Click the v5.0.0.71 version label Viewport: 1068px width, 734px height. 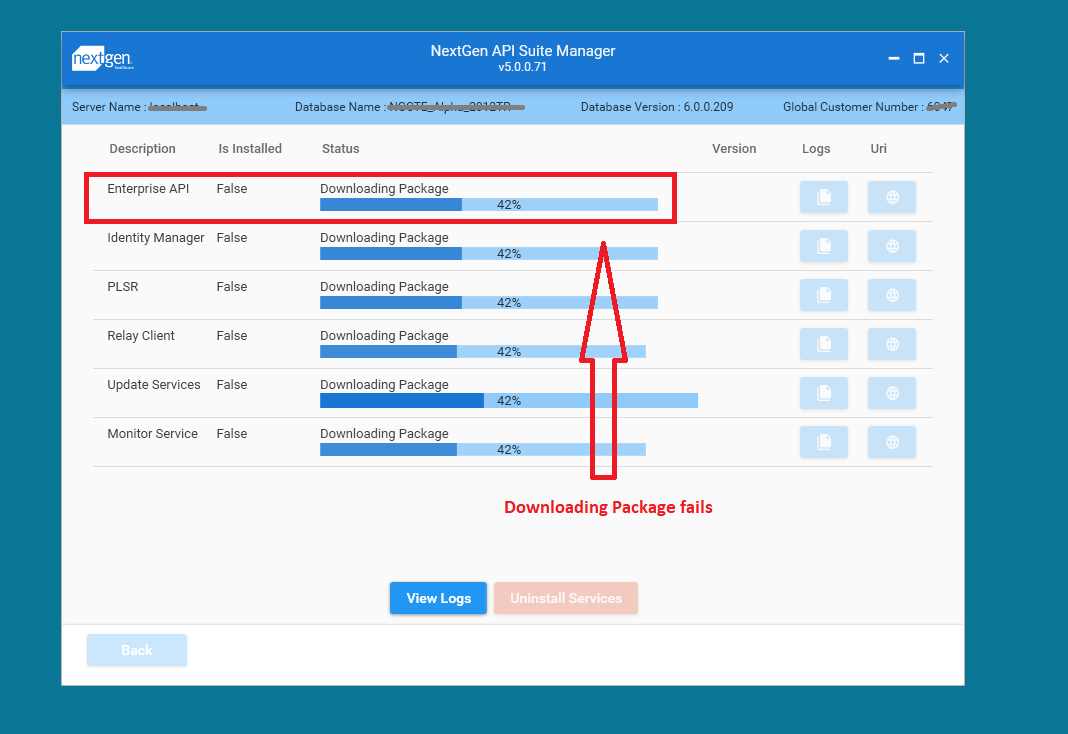[x=522, y=67]
